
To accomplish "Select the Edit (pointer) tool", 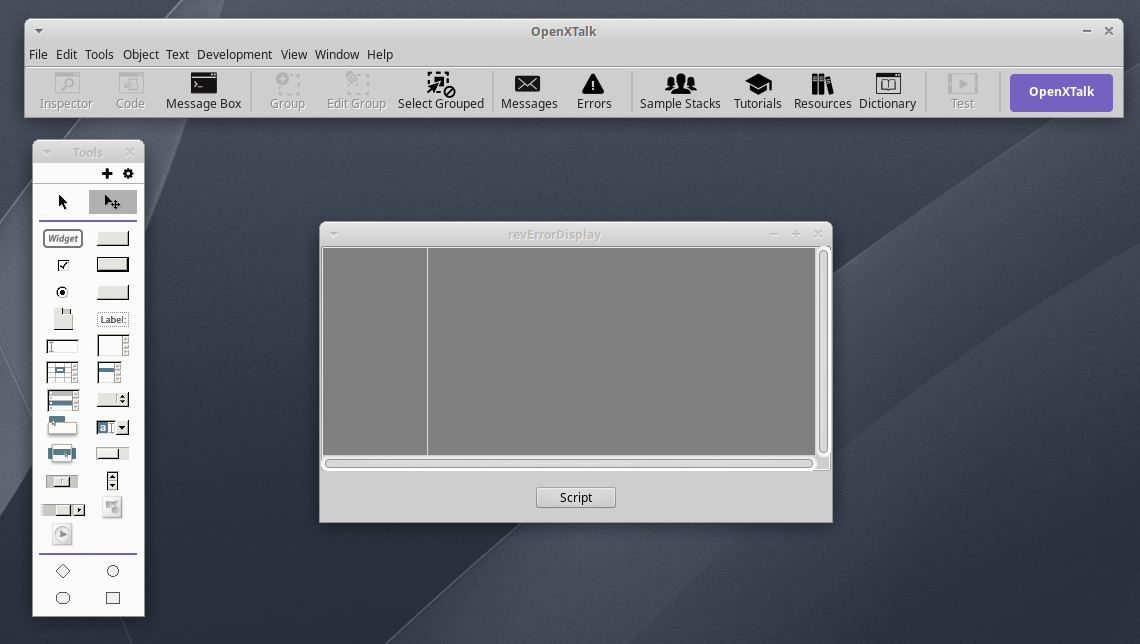I will click(x=113, y=202).
